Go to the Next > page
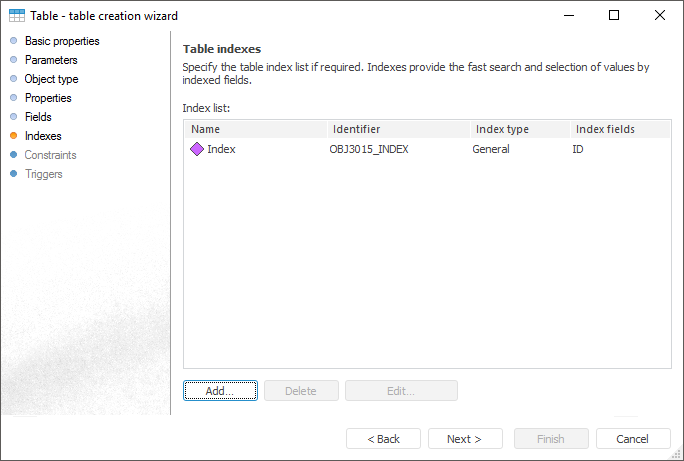 465,439
